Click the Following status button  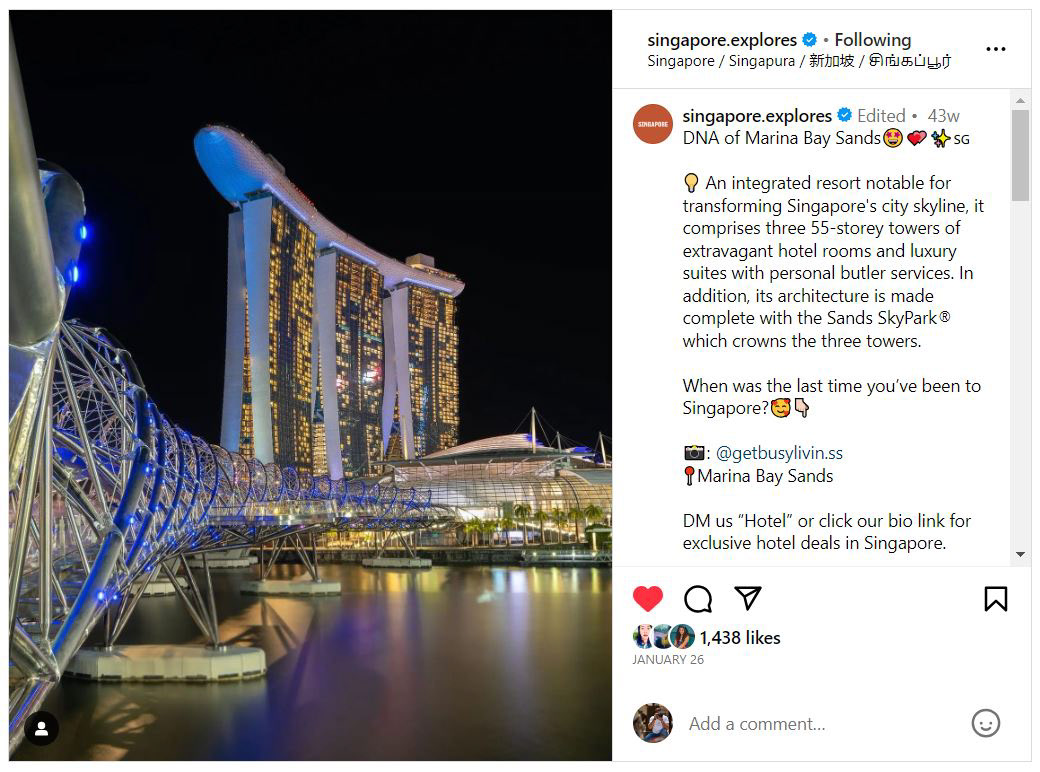coord(872,40)
